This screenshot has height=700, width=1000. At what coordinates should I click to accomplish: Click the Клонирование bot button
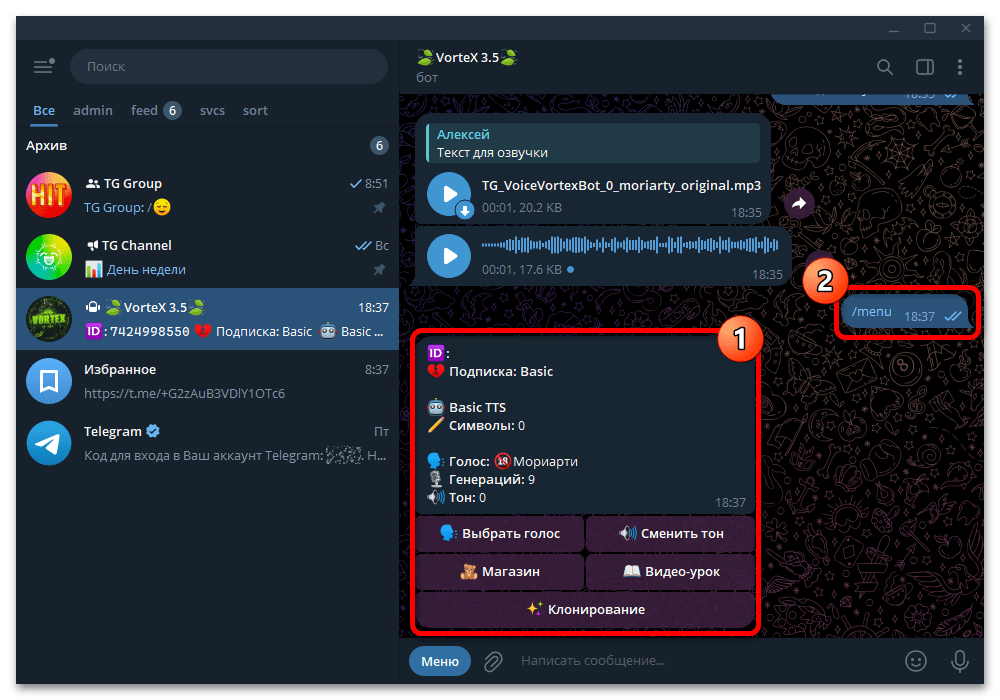point(585,609)
